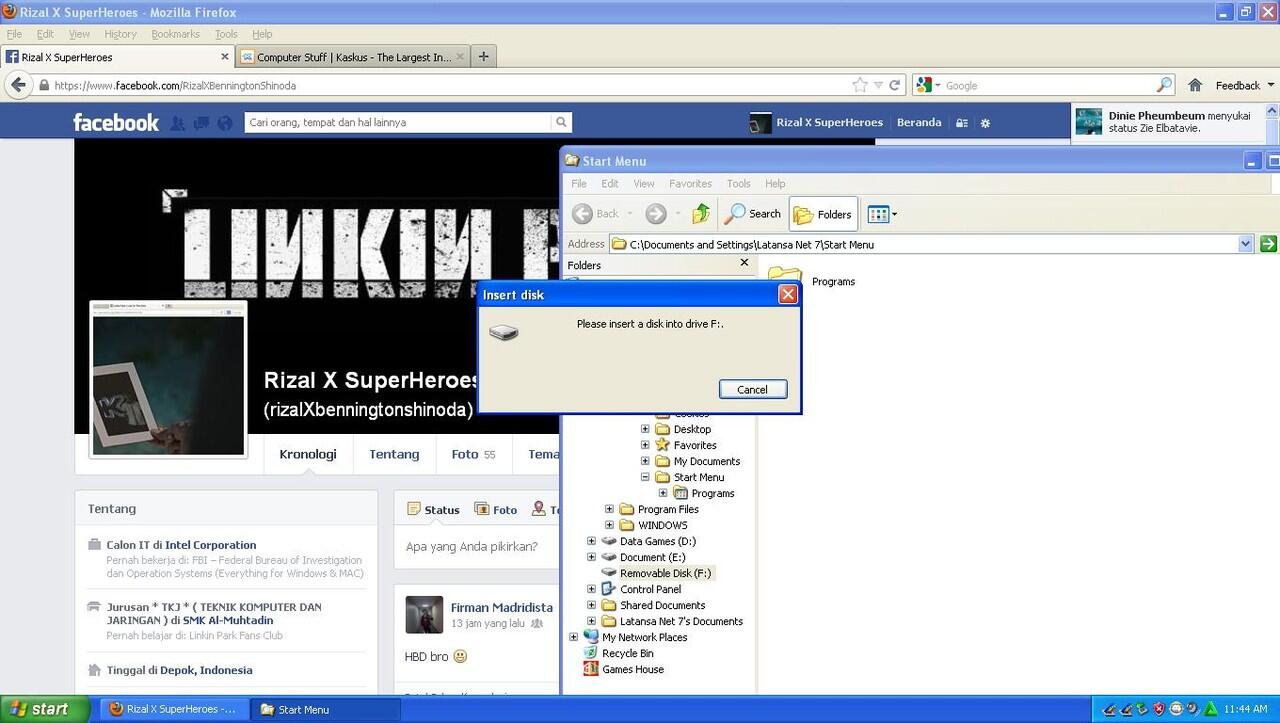Image resolution: width=1280 pixels, height=723 pixels.
Task: Expand the My Documents folder node
Action: 645,461
